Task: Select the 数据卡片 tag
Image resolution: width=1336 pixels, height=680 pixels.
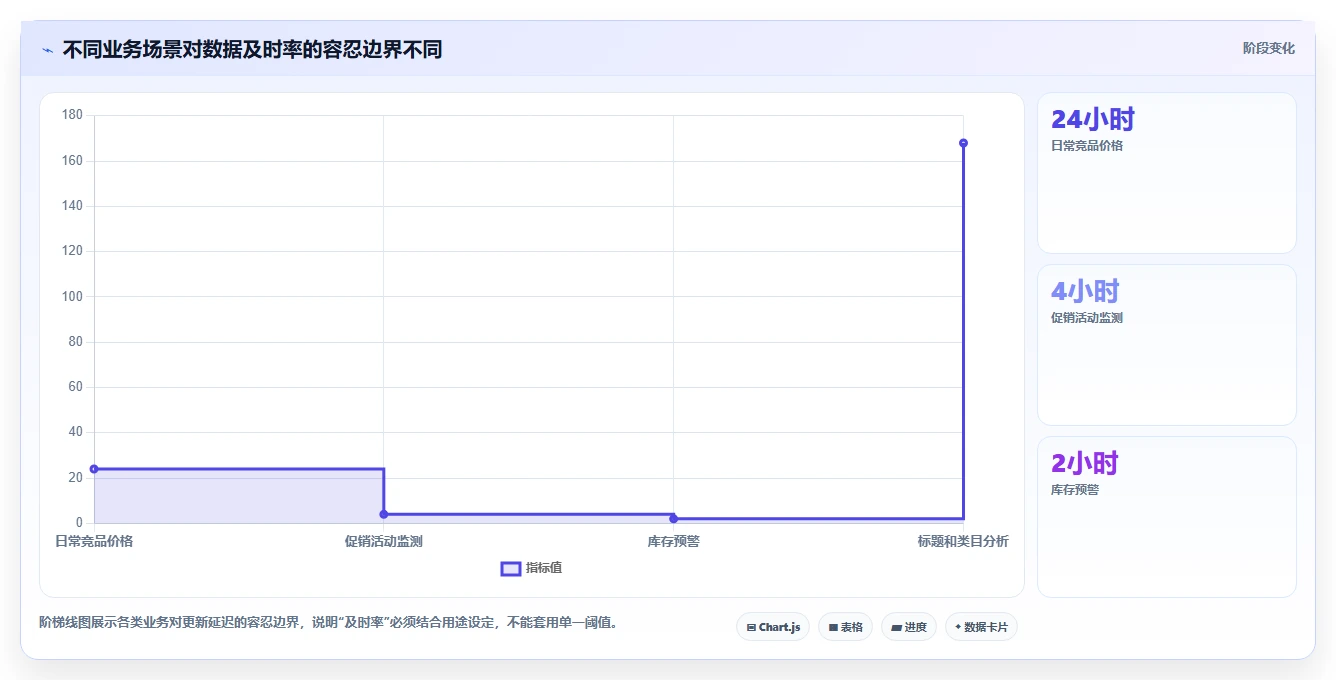Action: [x=981, y=627]
